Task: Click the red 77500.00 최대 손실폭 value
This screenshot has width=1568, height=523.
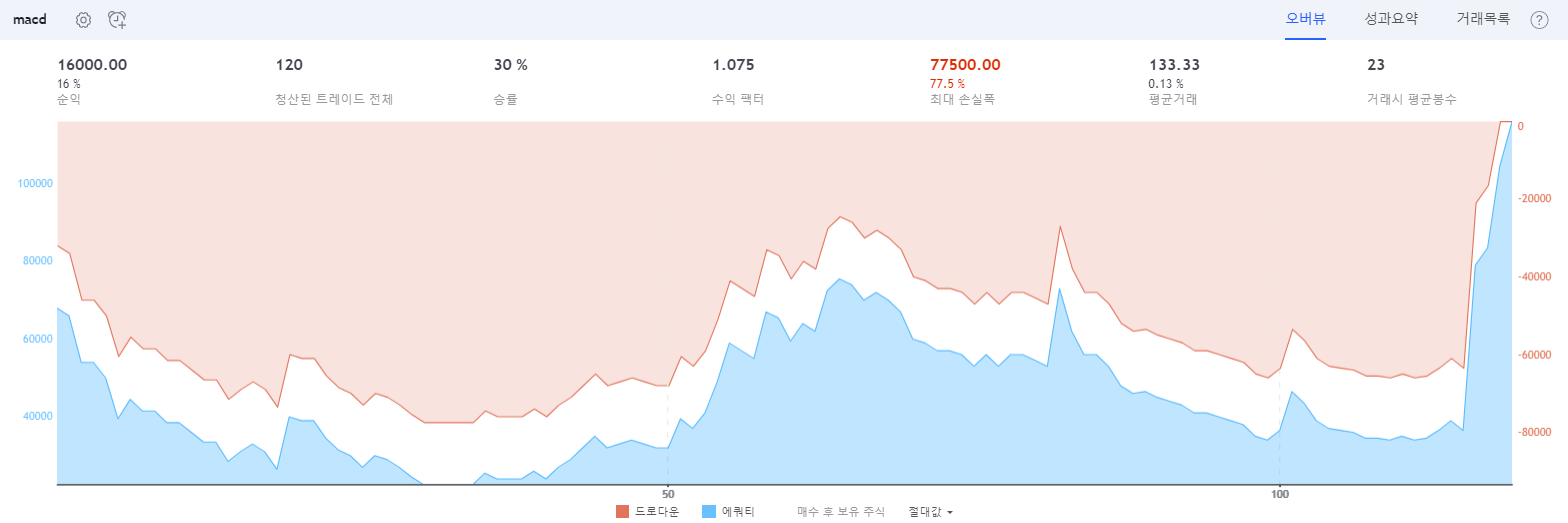Action: tap(965, 65)
